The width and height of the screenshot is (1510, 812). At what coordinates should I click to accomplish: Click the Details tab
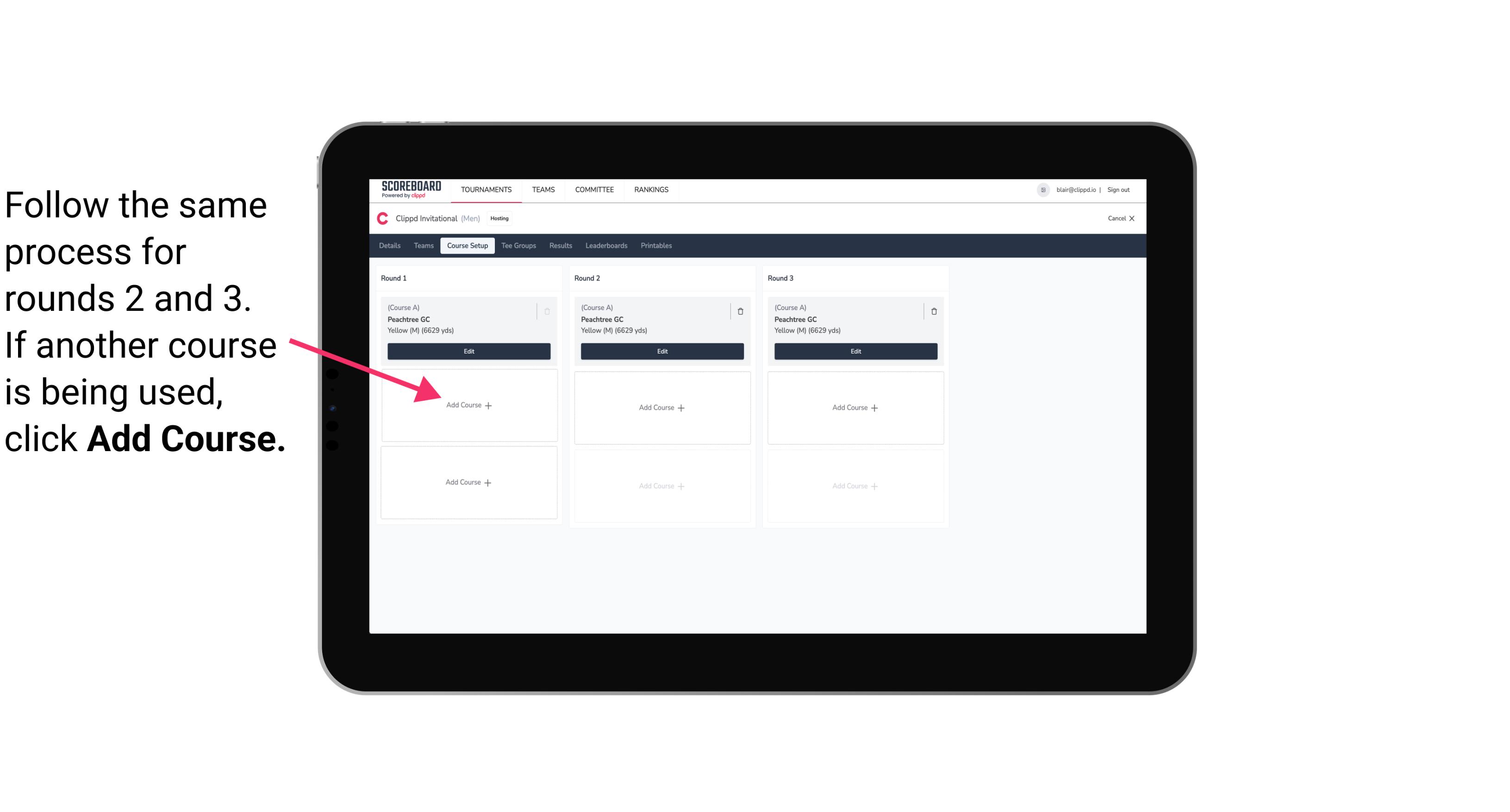coord(391,246)
